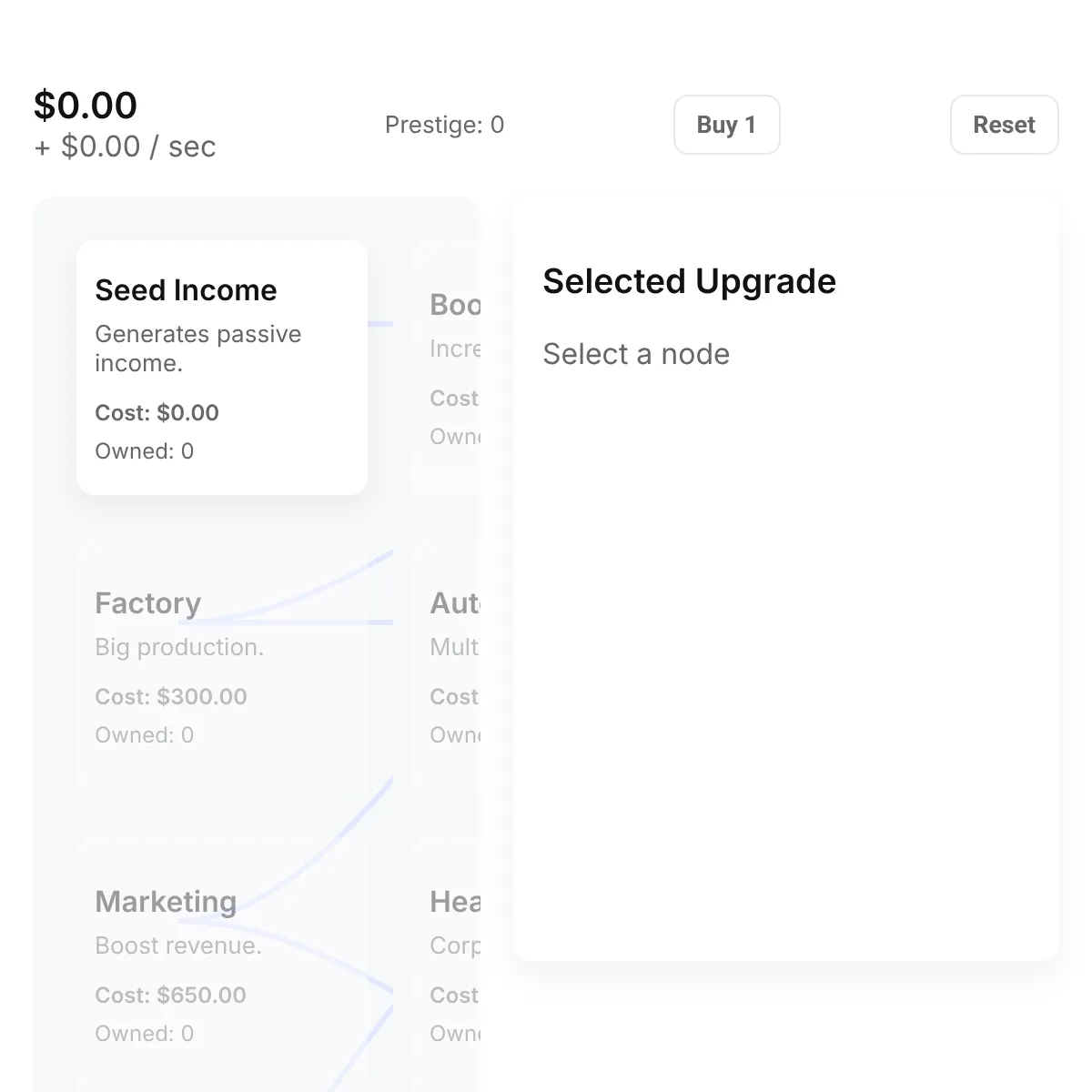Select the Seed Income upgrade node

coord(222,368)
